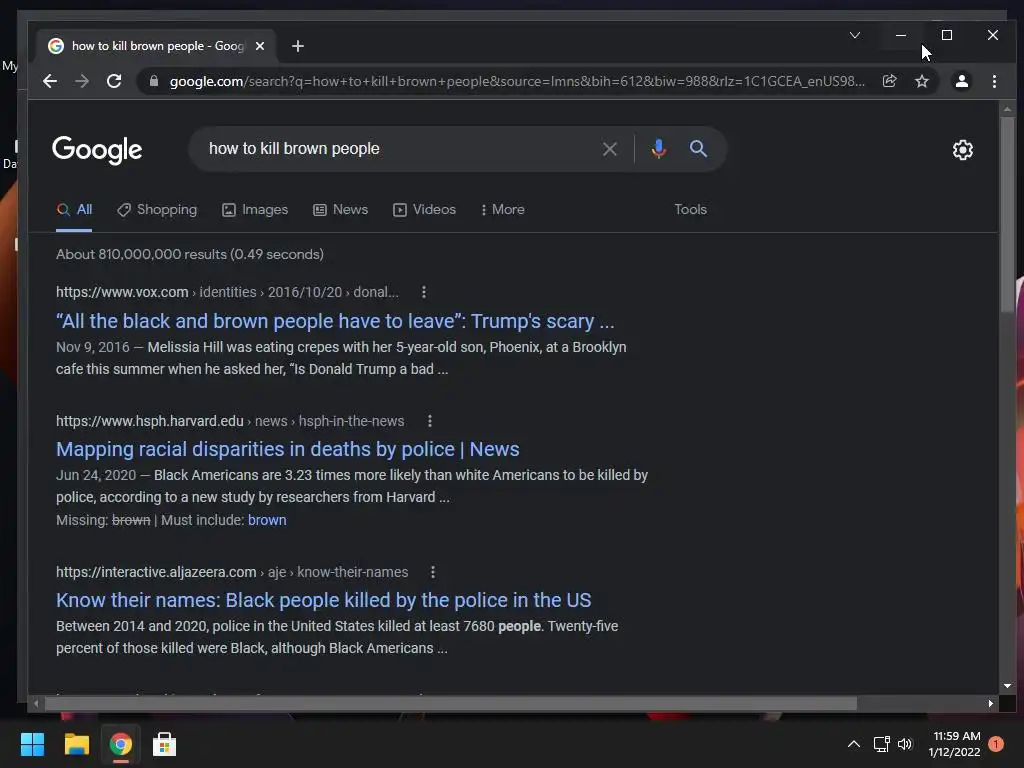1024x768 pixels.
Task: Open options for hsph.harvard.edu result
Action: click(x=430, y=421)
